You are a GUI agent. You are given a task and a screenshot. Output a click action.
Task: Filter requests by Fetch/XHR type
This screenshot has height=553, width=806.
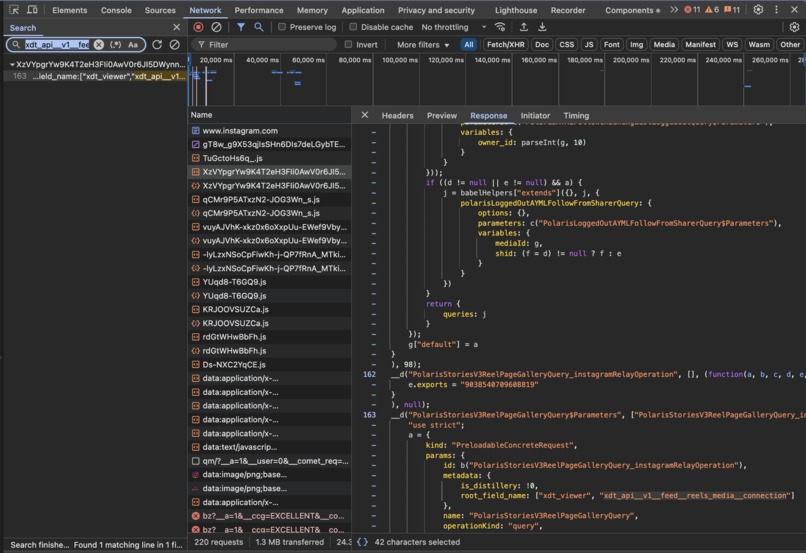(505, 45)
